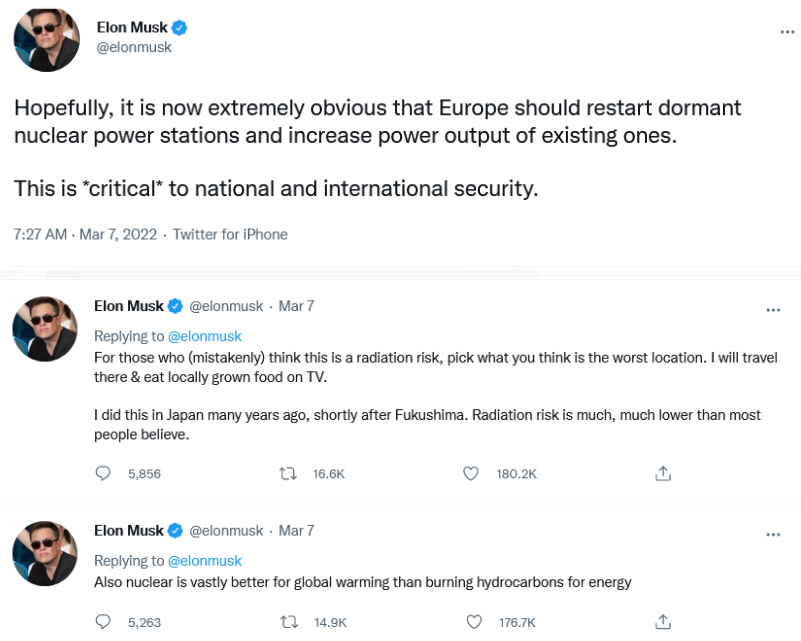
Task: Open more options on the radiation risk reply
Action: point(772,310)
